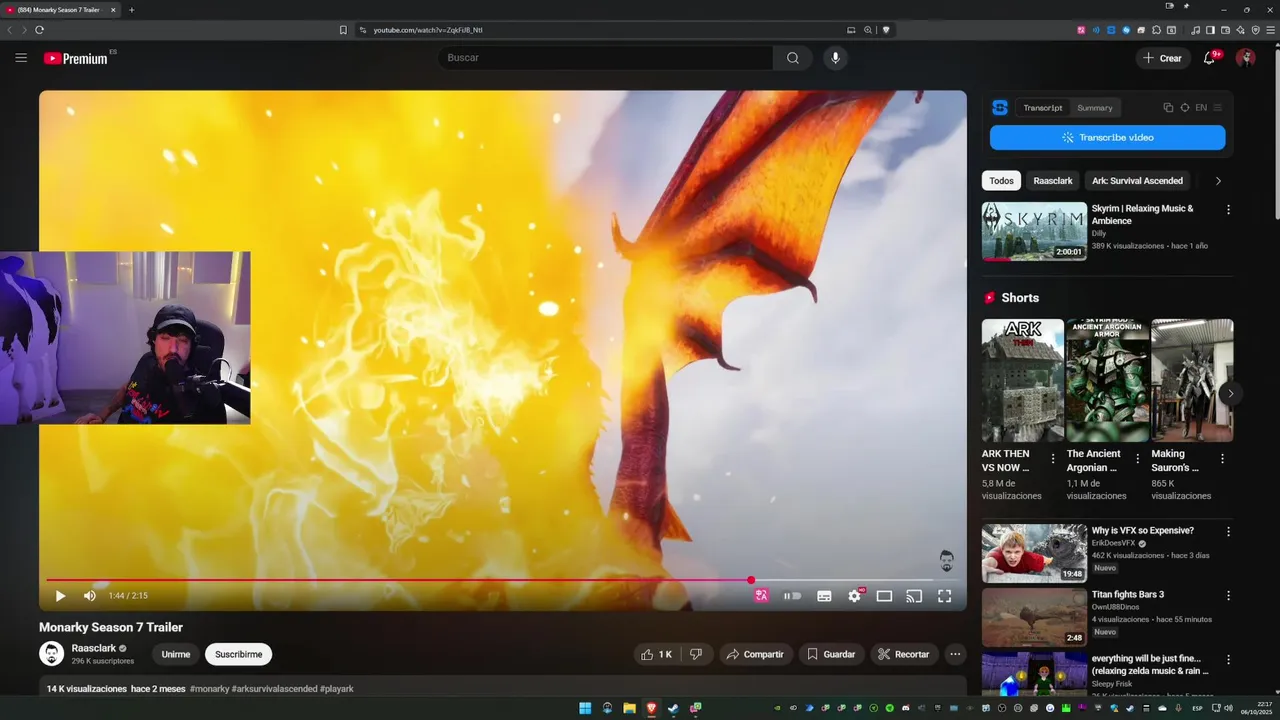Open Brave browser from taskbar
The width and height of the screenshot is (1280, 720).
tap(651, 708)
